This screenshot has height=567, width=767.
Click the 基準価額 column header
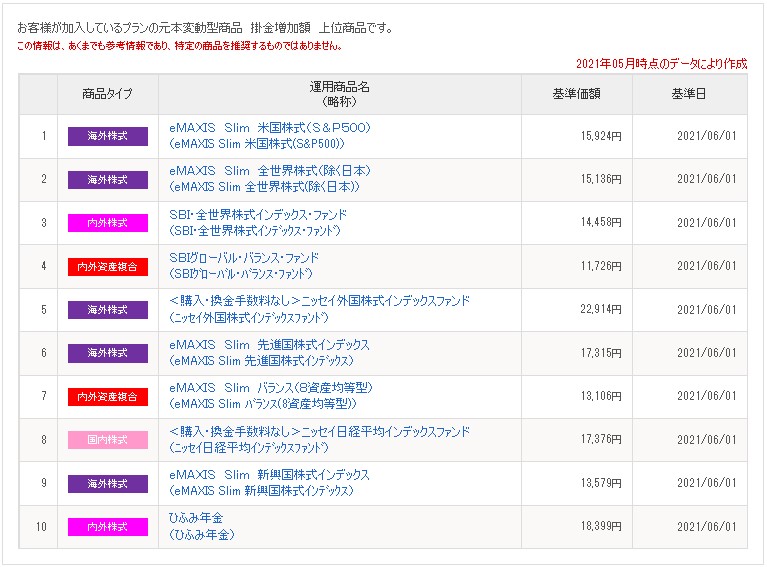pos(577,94)
